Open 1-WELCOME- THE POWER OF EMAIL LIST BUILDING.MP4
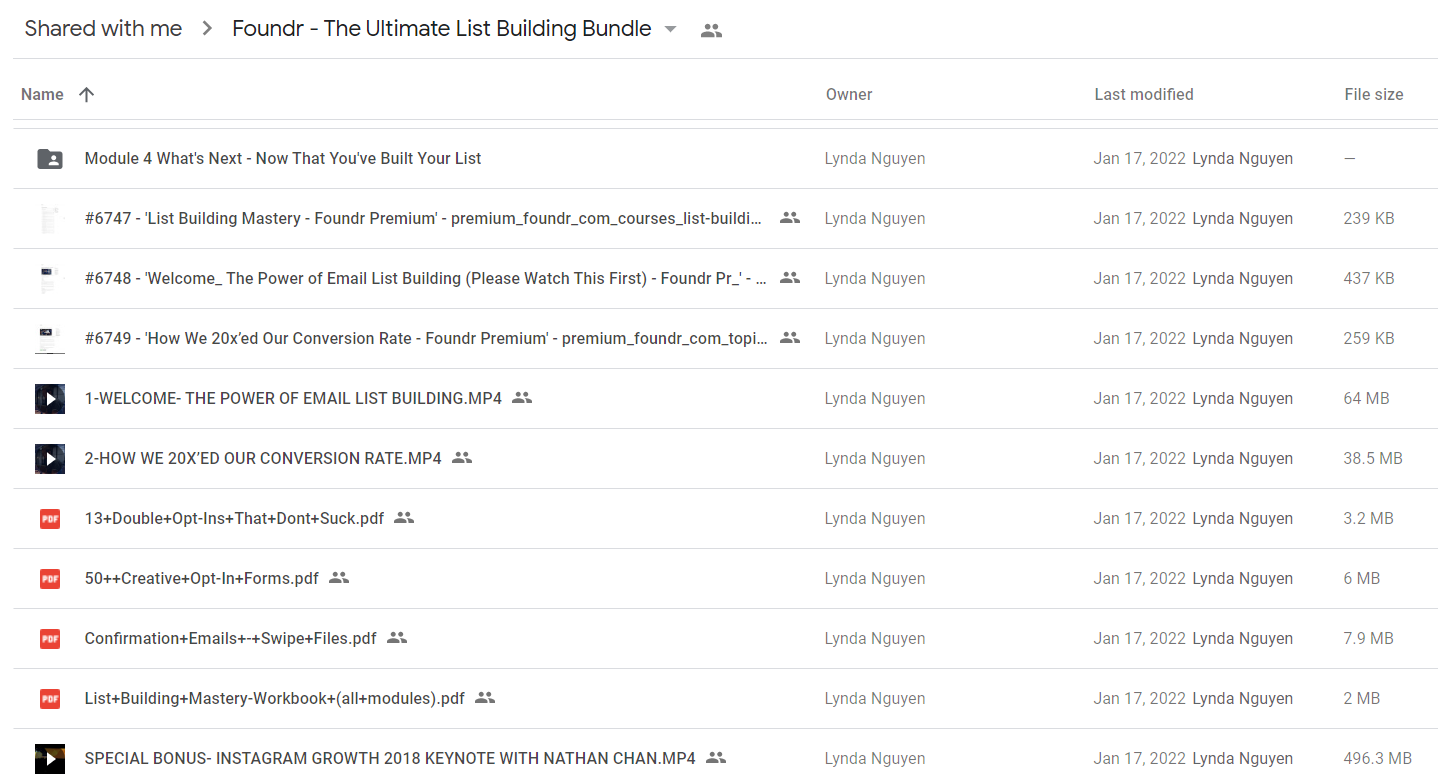Viewport: 1438px width, 783px height. [293, 398]
